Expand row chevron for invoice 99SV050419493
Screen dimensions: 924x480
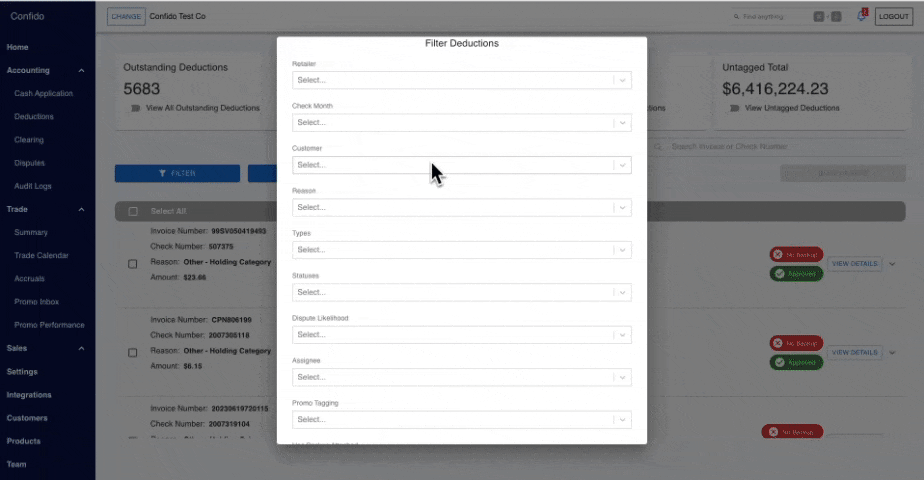(892, 264)
